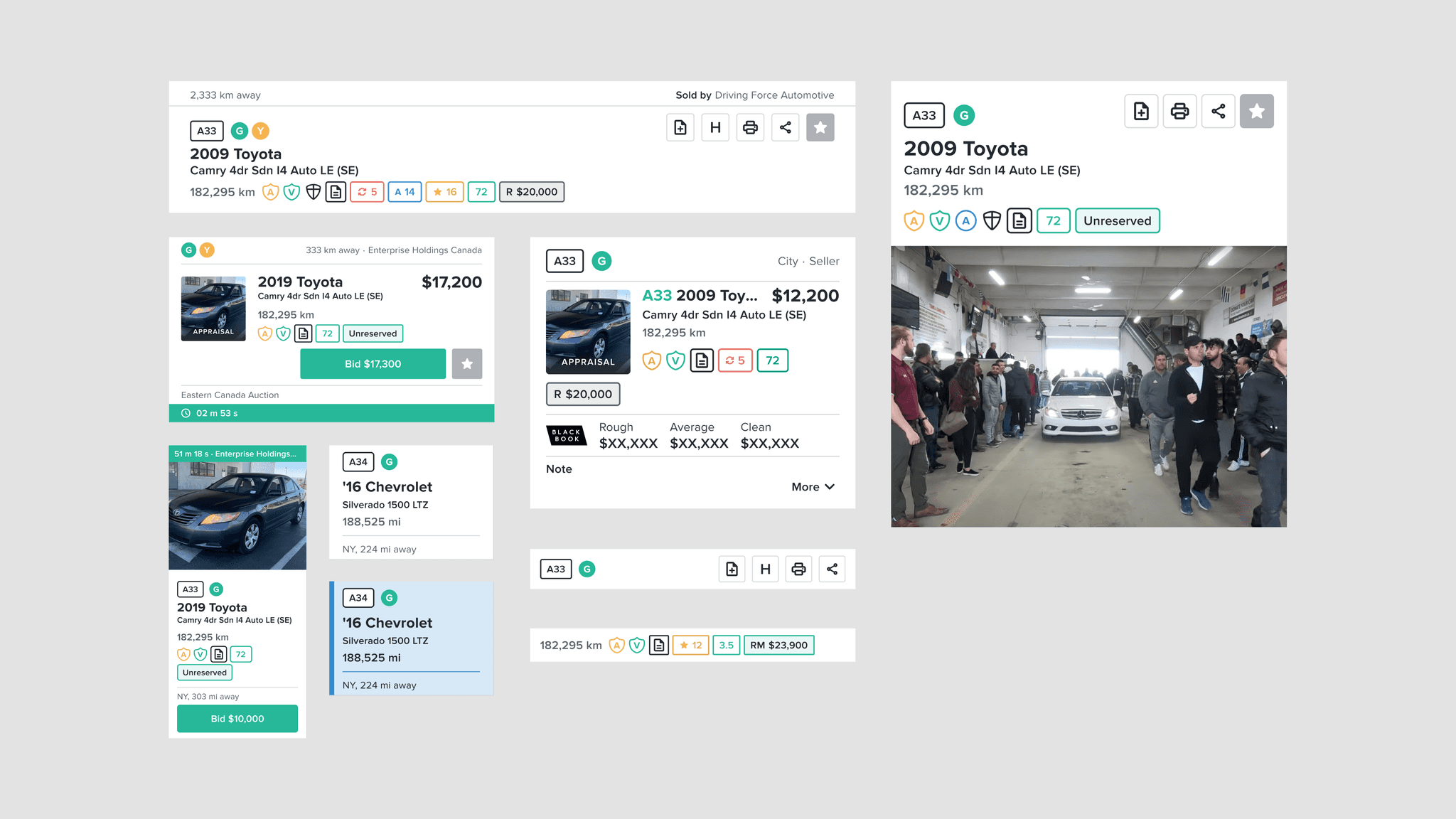The height and width of the screenshot is (819, 1456).
Task: Select highlighted blue '16 Chevrolet Silverado card
Action: click(x=411, y=638)
